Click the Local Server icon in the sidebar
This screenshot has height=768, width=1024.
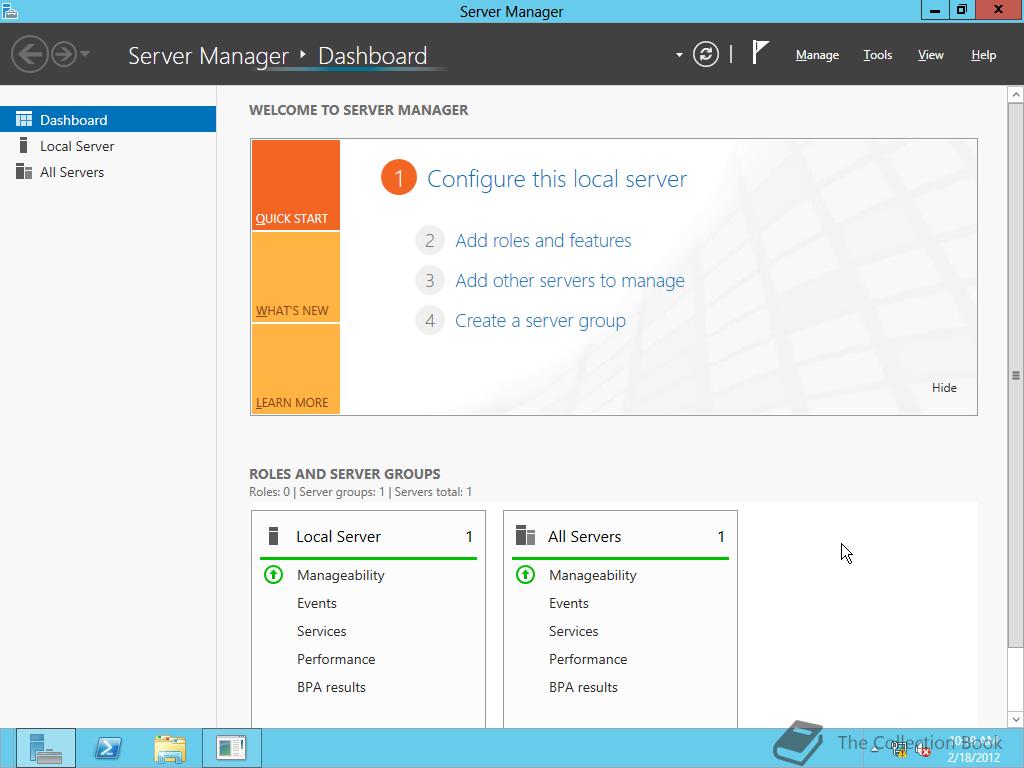(x=24, y=145)
